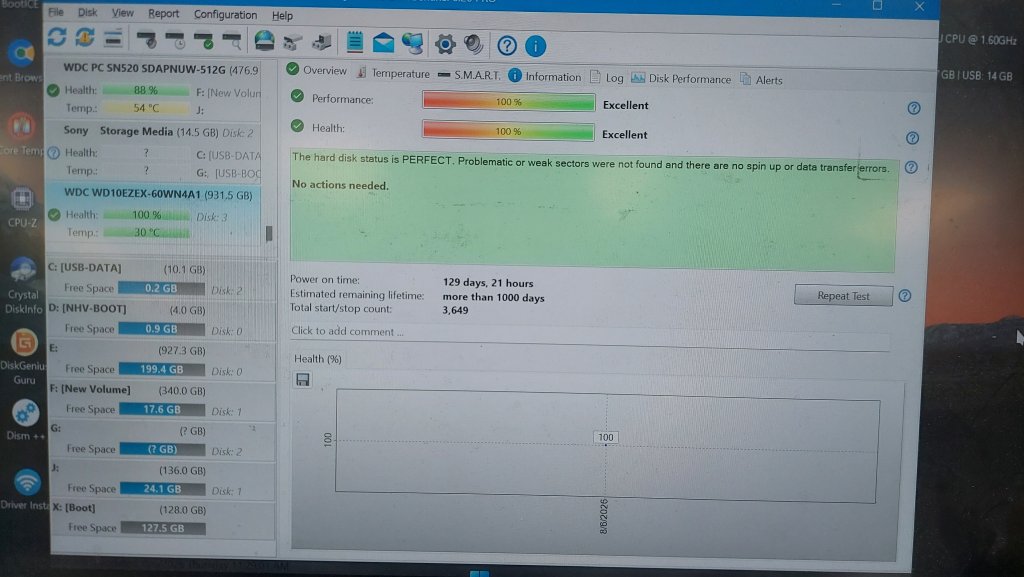1024x577 pixels.
Task: Open DiskGenius Guru desktop icon
Action: click(24, 356)
